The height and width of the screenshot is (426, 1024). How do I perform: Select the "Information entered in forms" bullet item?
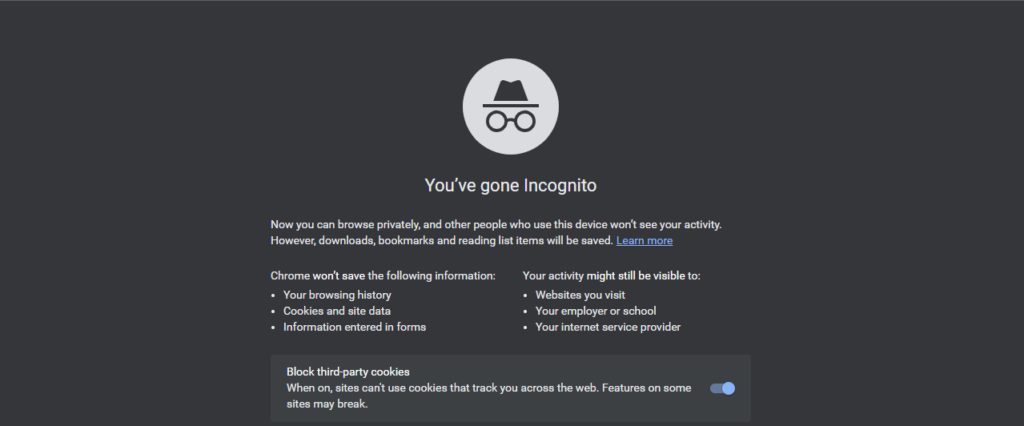click(355, 327)
